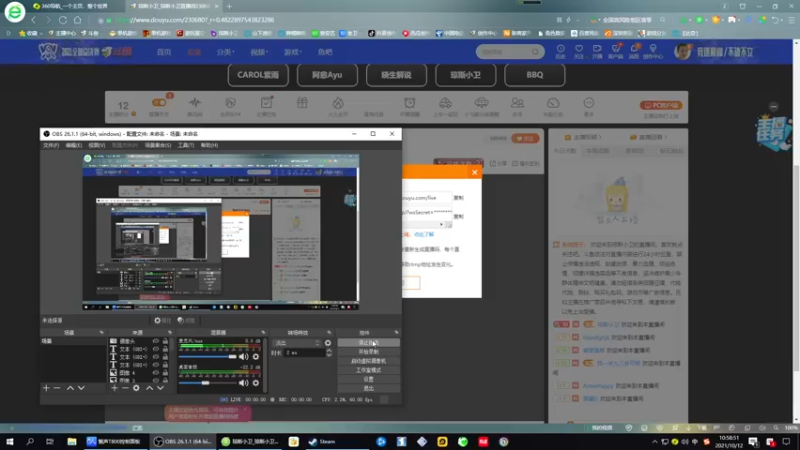Click the 阿意Ayu streamer button

(327, 75)
